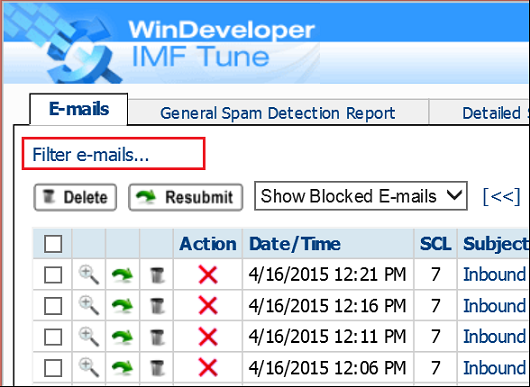Sort by the Action column header

208,244
